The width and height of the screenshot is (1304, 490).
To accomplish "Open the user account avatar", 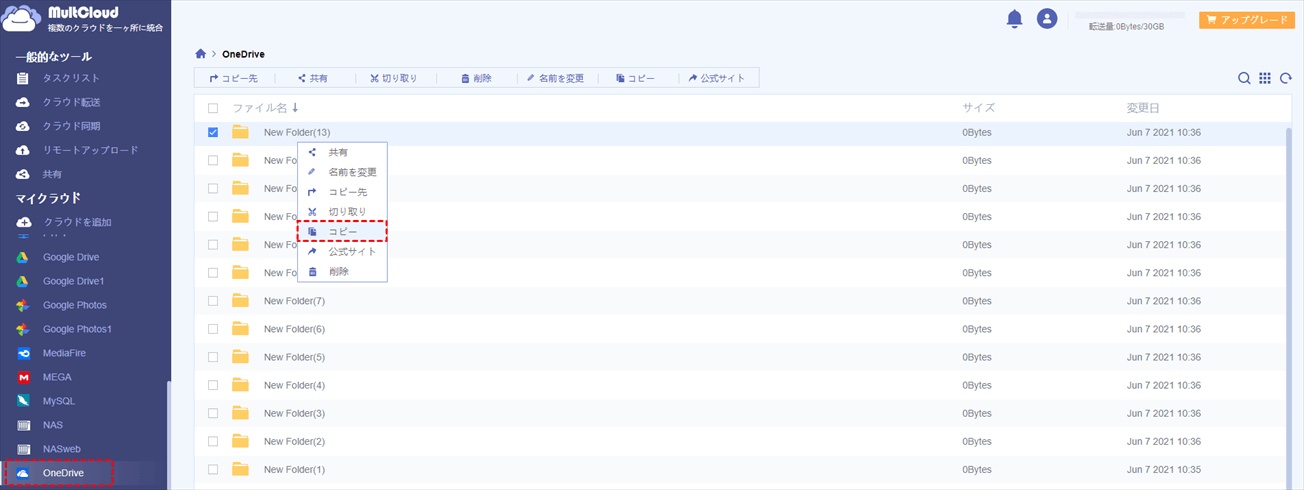I will (x=1047, y=19).
